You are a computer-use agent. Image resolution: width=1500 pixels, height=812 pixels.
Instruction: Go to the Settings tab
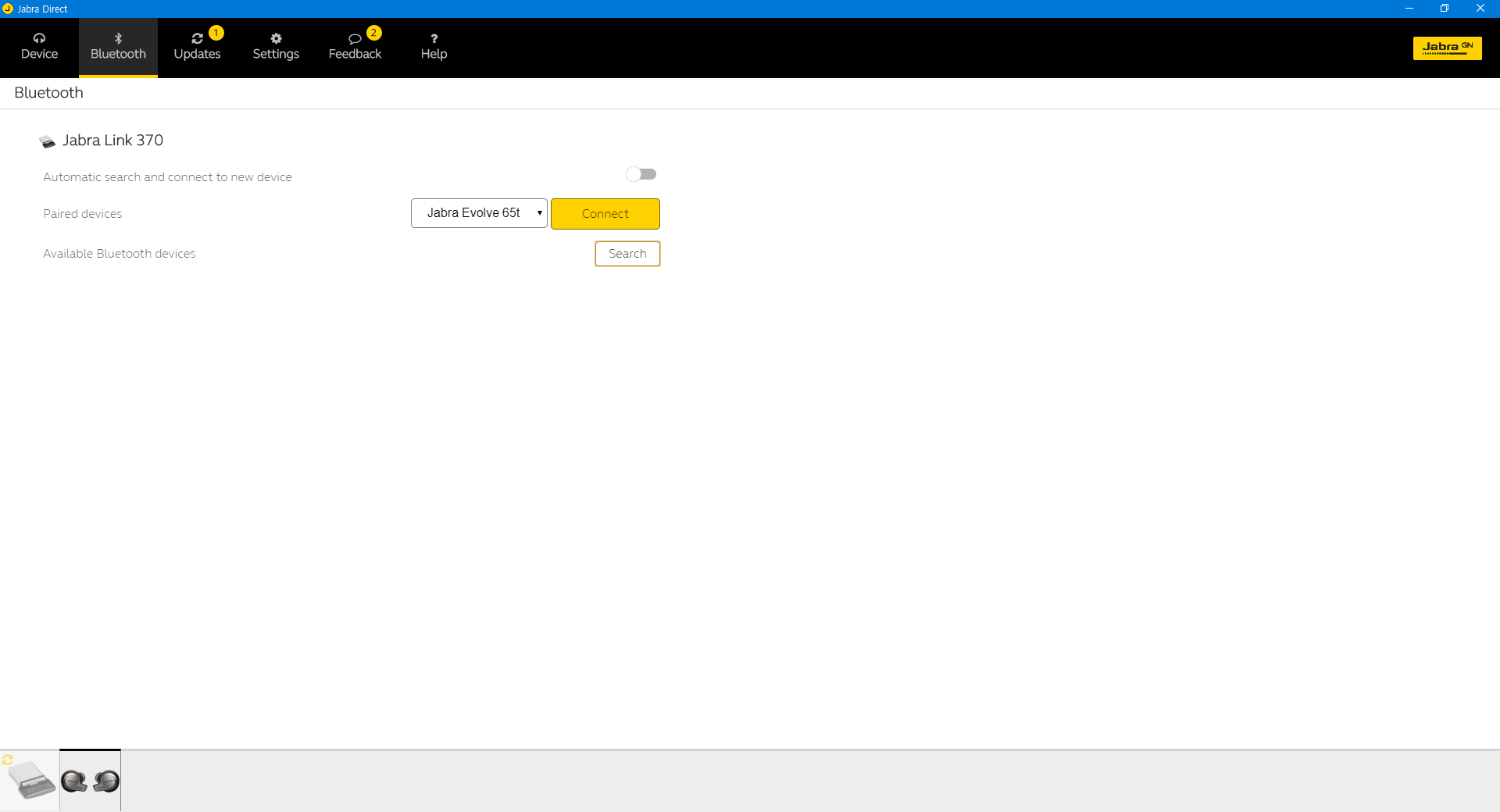[276, 47]
